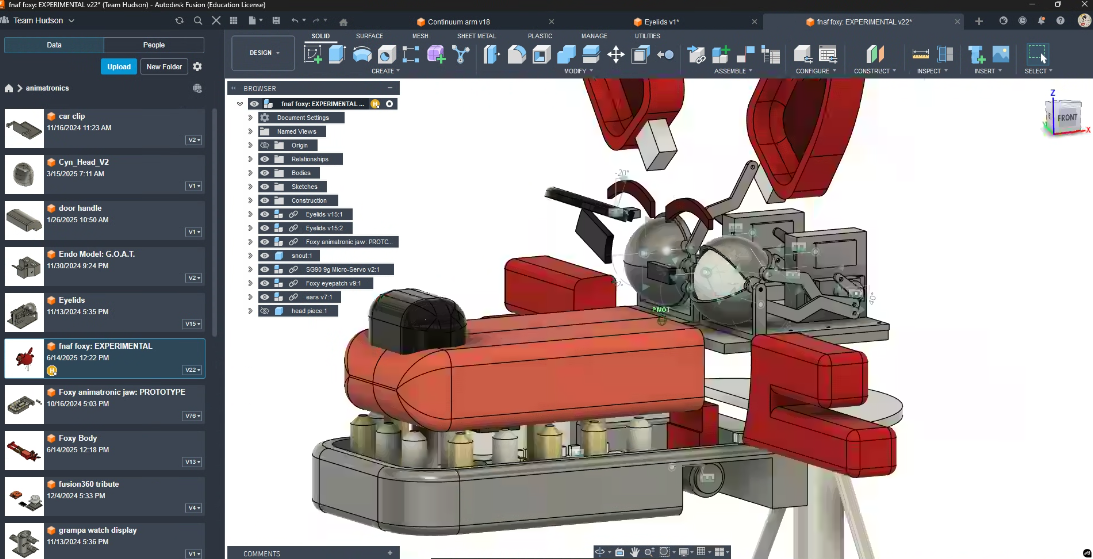Click the New Folder button
Screen dimensions: 1093x559
164,67
